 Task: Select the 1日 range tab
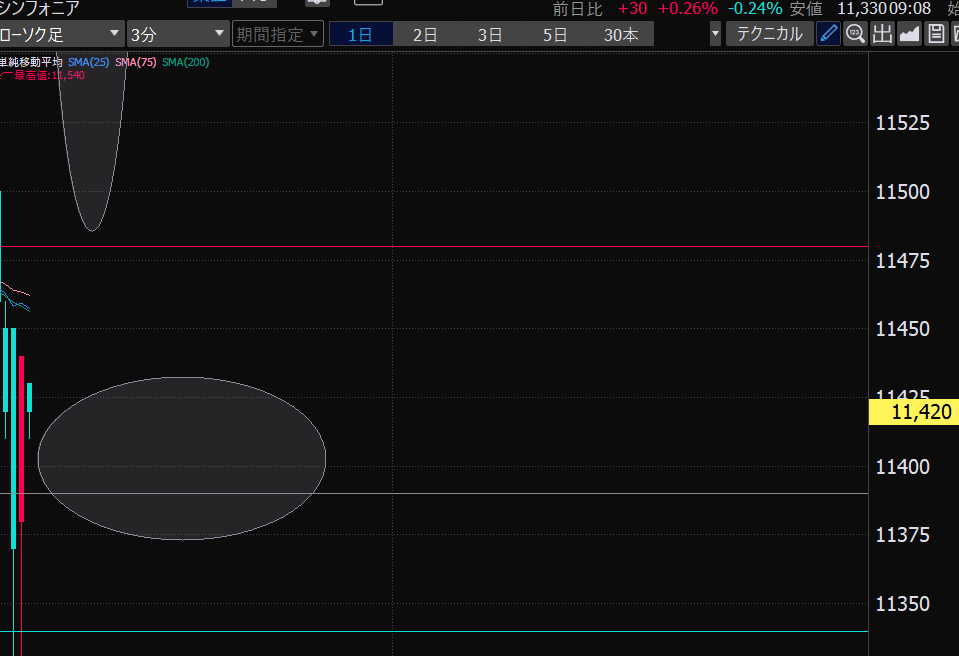(361, 34)
